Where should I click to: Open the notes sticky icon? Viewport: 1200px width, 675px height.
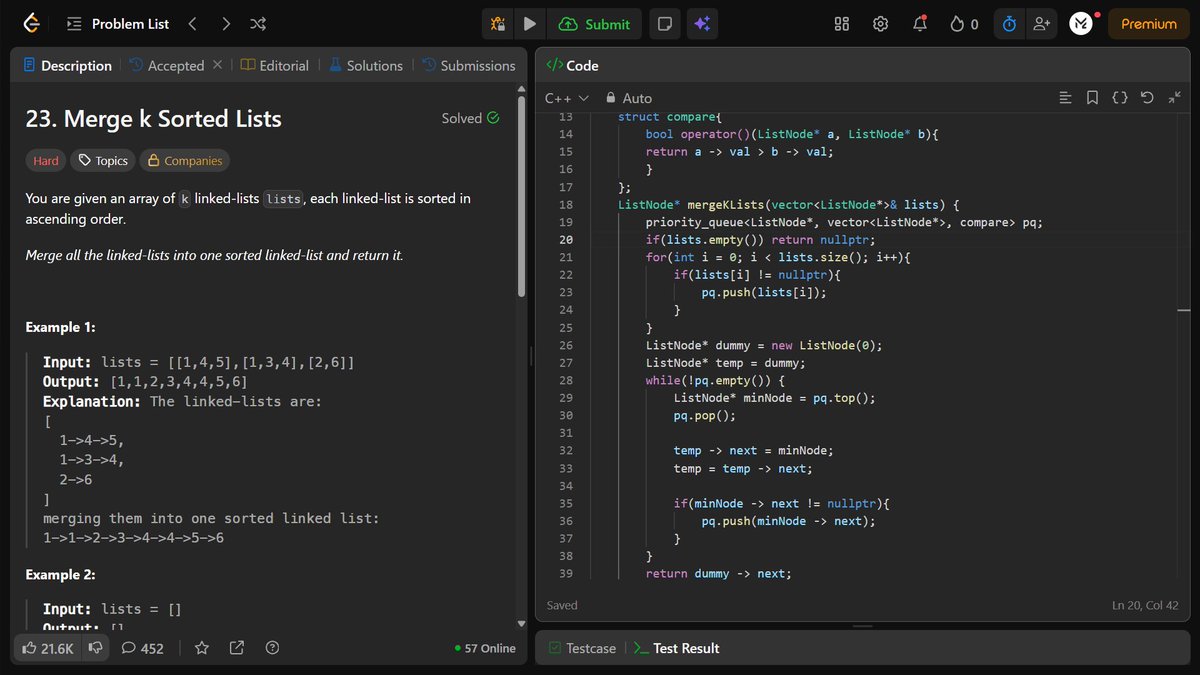664,24
